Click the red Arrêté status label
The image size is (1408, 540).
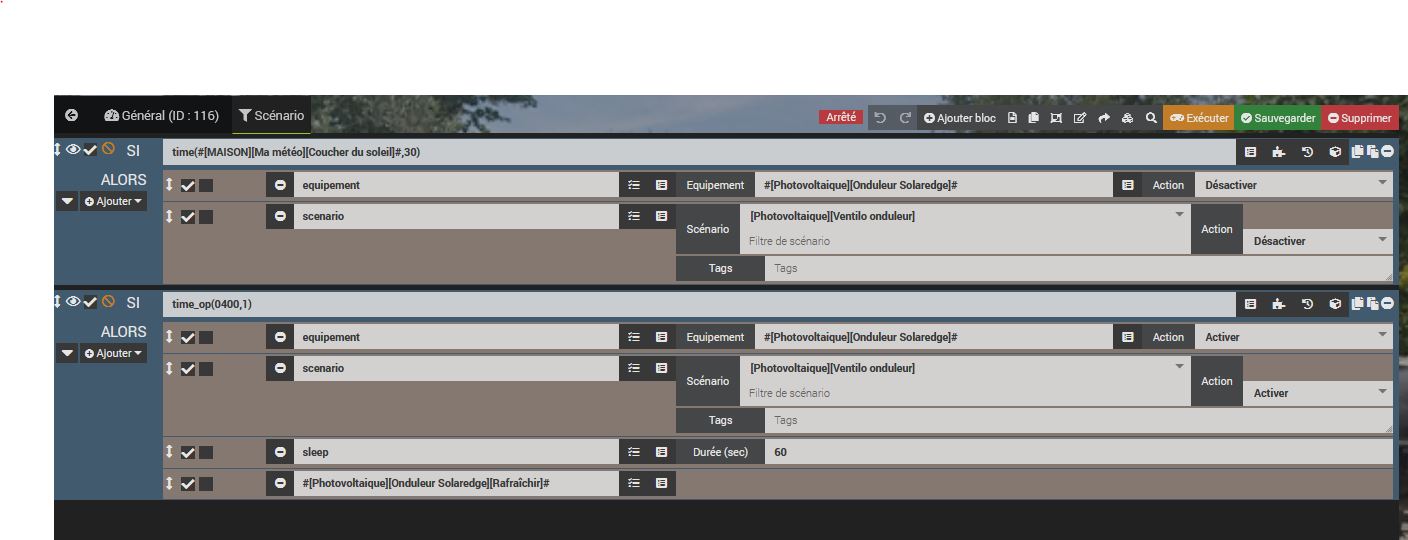pos(840,117)
